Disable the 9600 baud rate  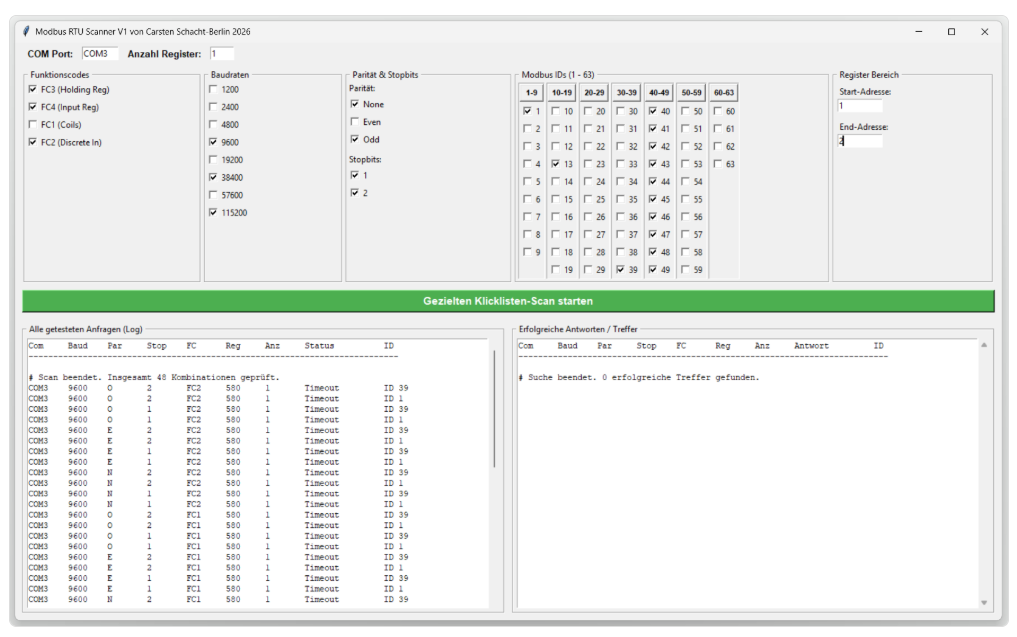click(213, 142)
